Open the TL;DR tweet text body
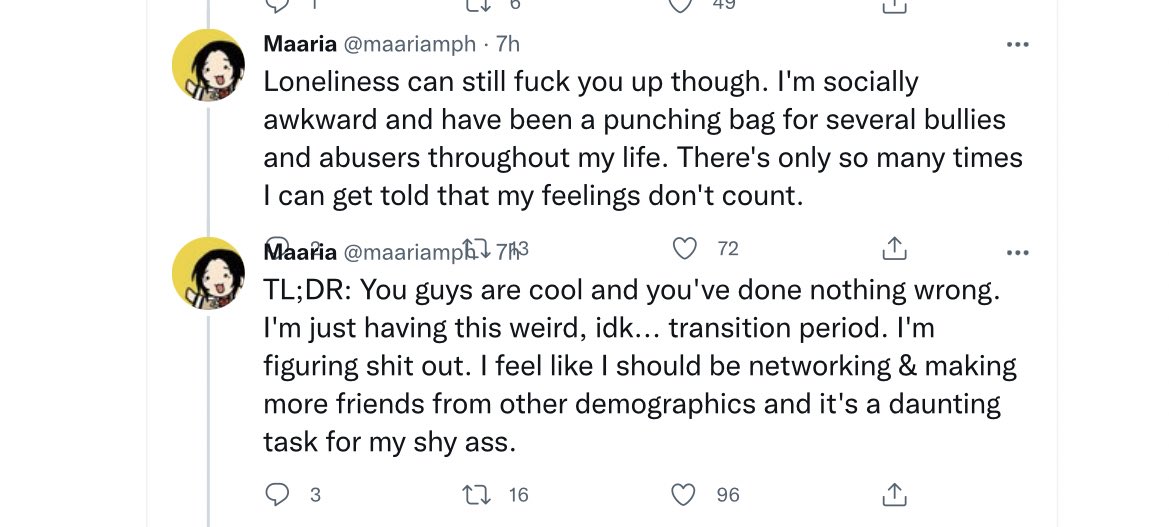Image resolution: width=1169 pixels, height=527 pixels. pyautogui.click(x=640, y=365)
